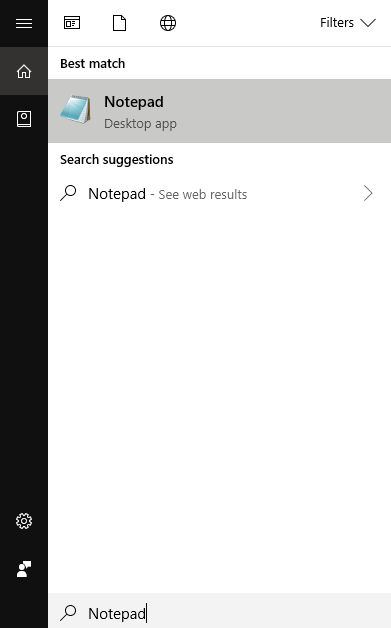Filter results by Web globe icon
Image resolution: width=391 pixels, height=628 pixels.
[168, 23]
